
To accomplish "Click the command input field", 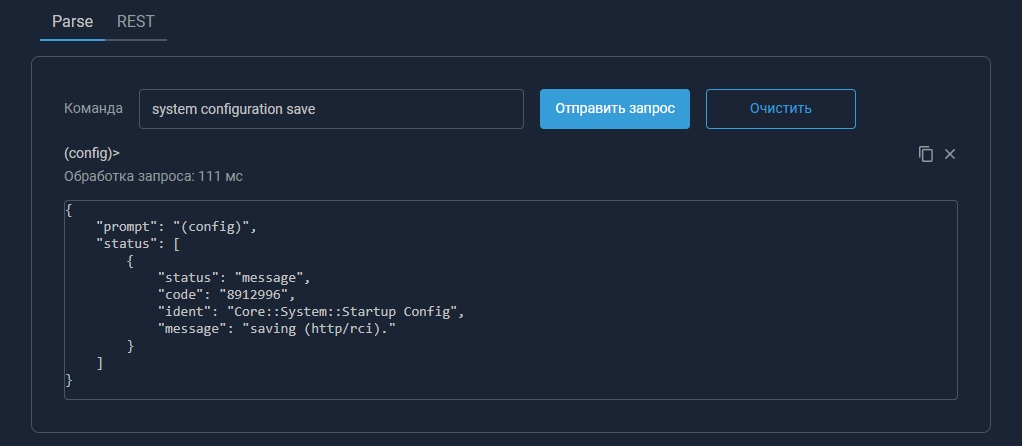I will pyautogui.click(x=331, y=109).
